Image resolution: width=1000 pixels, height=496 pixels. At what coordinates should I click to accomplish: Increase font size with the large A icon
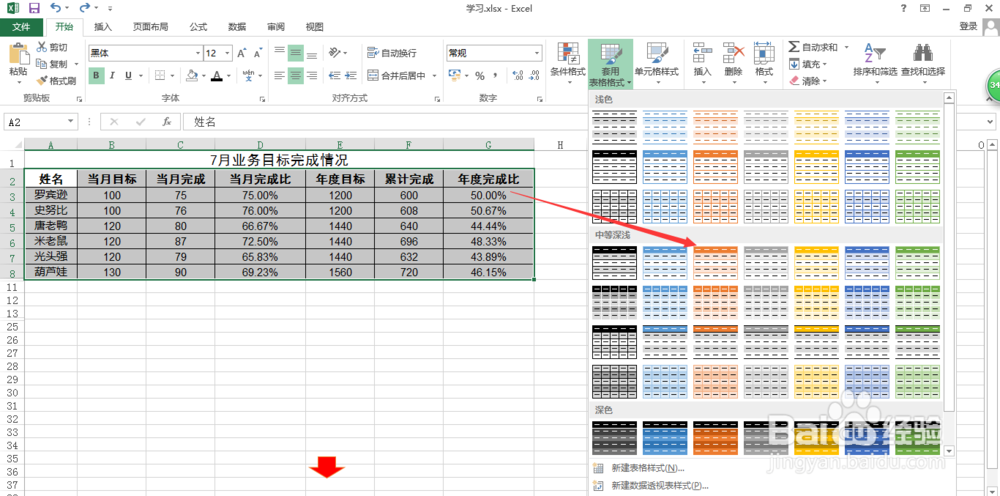click(242, 54)
